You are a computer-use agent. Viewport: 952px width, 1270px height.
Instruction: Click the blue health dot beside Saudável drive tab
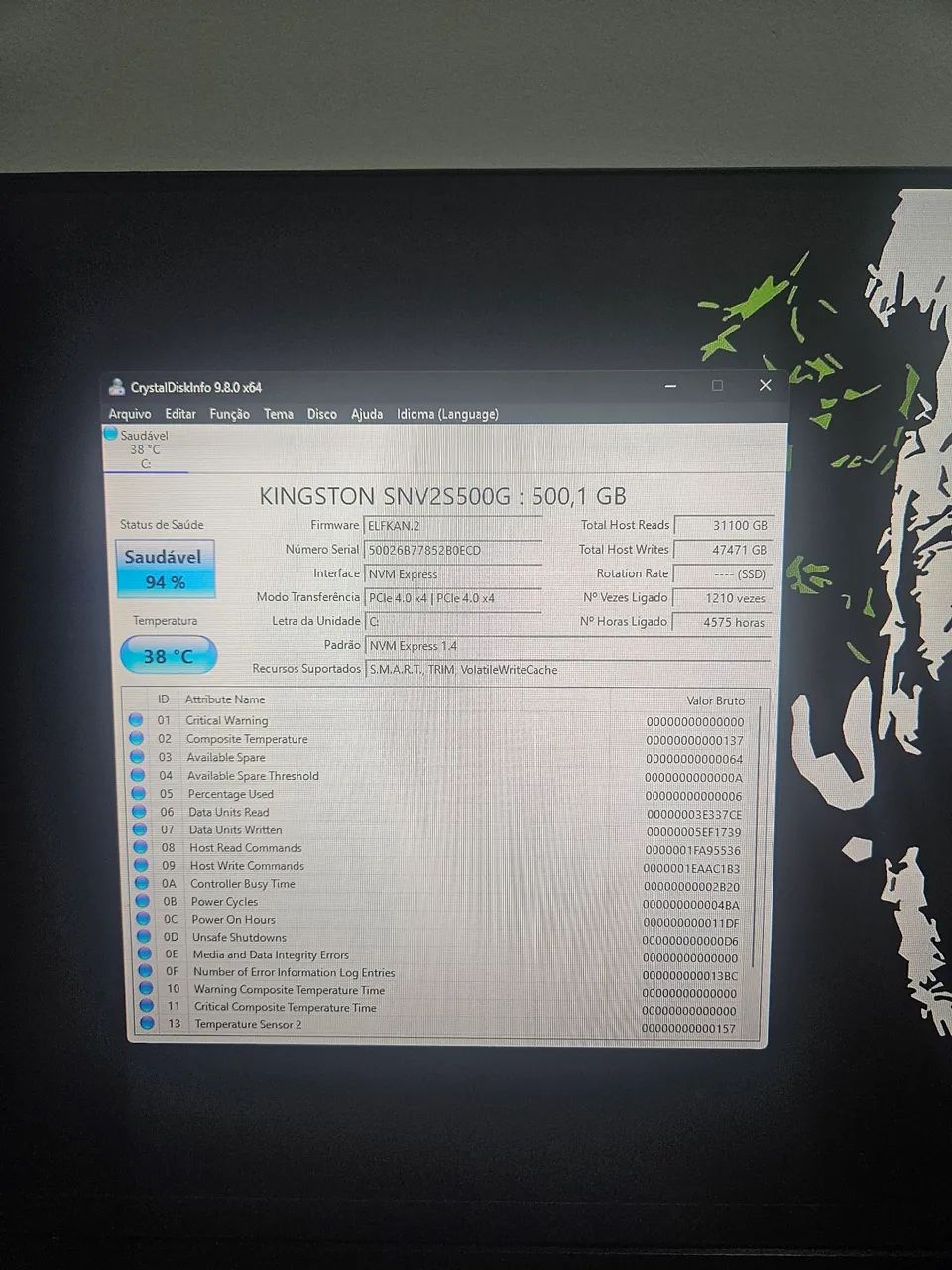(x=110, y=434)
